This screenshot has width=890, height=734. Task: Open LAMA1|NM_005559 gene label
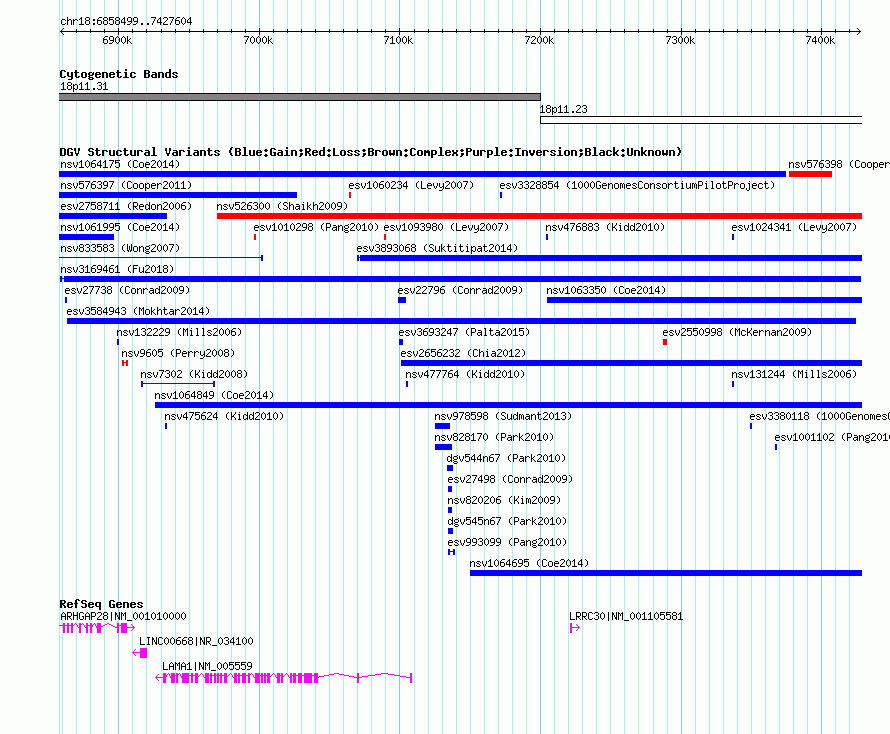207,666
